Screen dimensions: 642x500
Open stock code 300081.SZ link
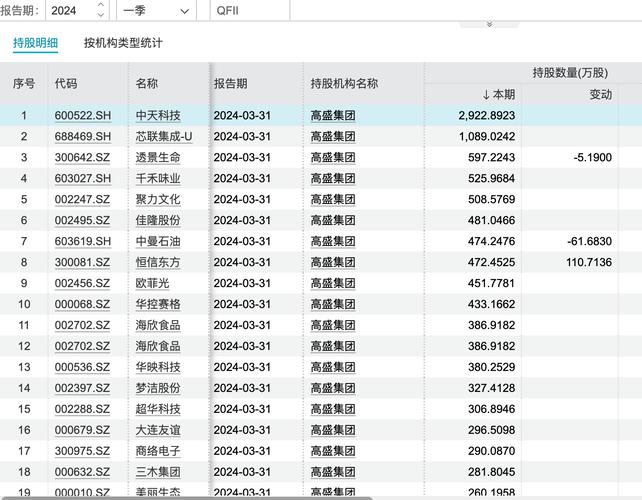tap(83, 263)
